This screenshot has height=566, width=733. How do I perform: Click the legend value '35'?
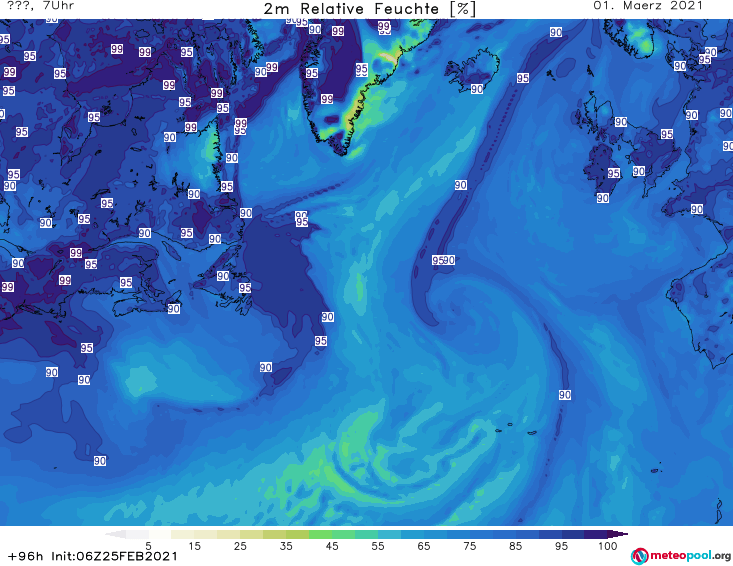coord(286,546)
